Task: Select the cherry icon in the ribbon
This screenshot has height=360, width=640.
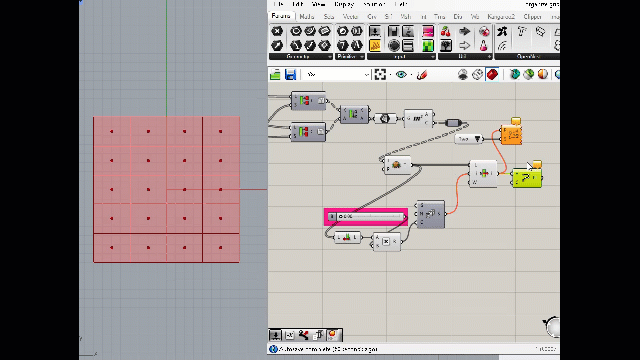Action: pyautogui.click(x=446, y=31)
